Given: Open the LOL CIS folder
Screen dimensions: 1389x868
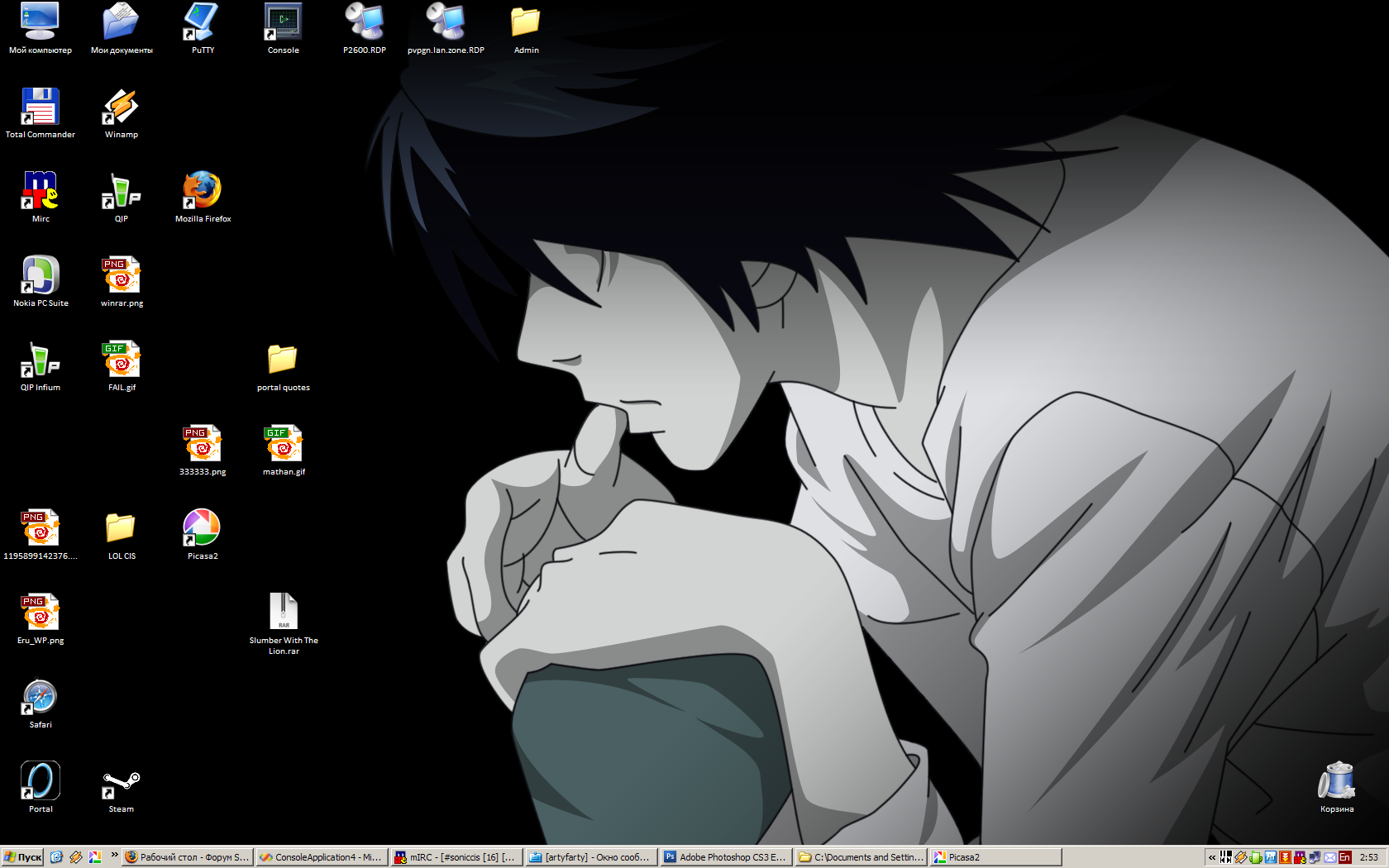Looking at the screenshot, I should [122, 535].
